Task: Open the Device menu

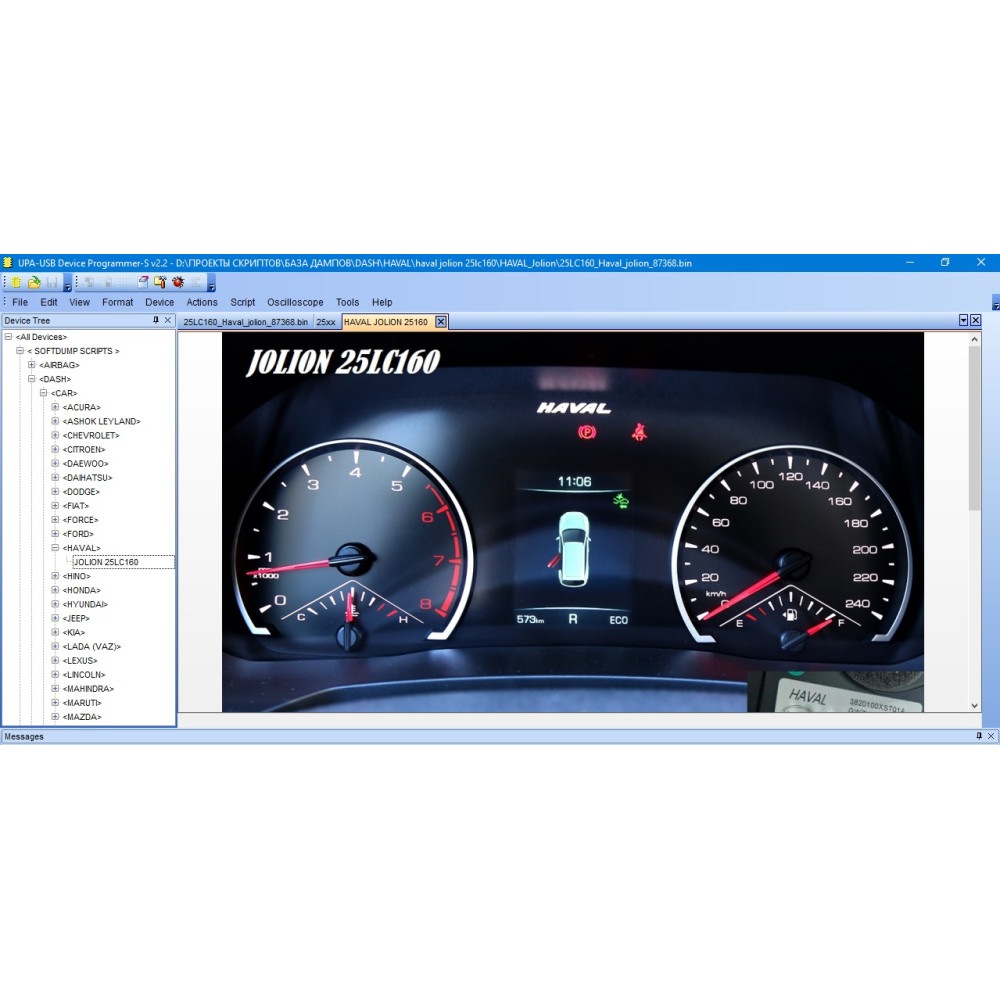Action: pyautogui.click(x=159, y=302)
